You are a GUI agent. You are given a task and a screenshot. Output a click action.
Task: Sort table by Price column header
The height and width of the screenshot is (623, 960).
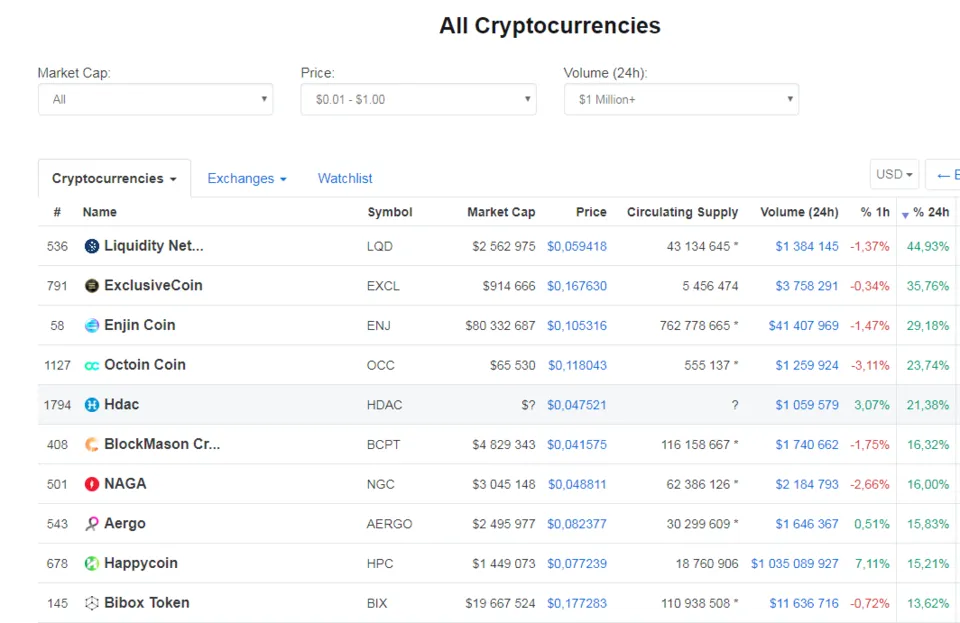tap(591, 212)
